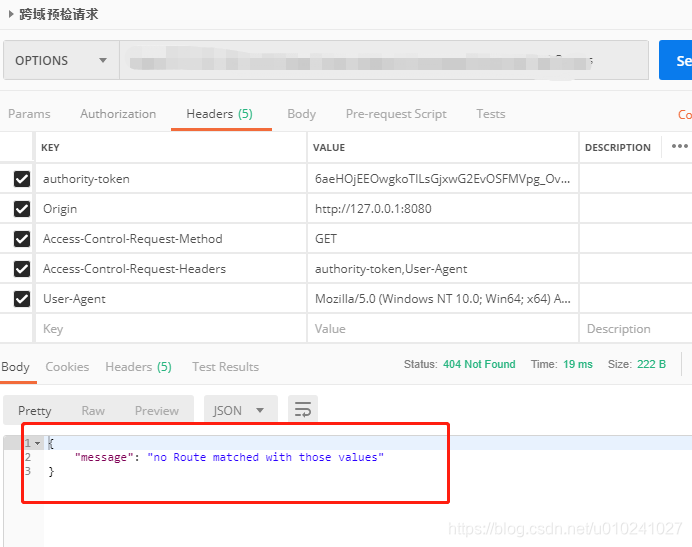Click the Origin key cell
Viewport: 692px width, 547px height.
tap(171, 209)
